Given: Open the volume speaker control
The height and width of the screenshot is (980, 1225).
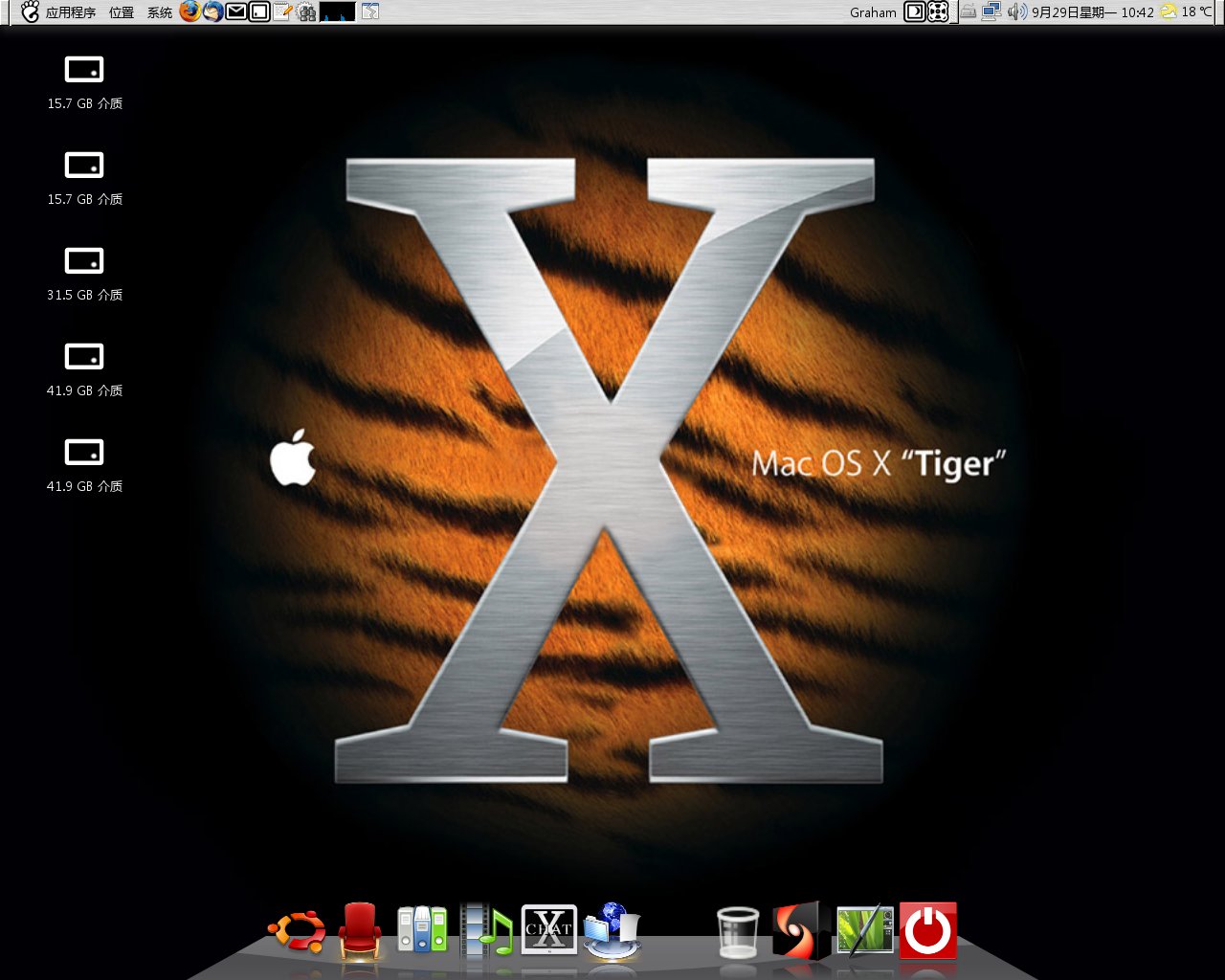Looking at the screenshot, I should click(x=1016, y=11).
